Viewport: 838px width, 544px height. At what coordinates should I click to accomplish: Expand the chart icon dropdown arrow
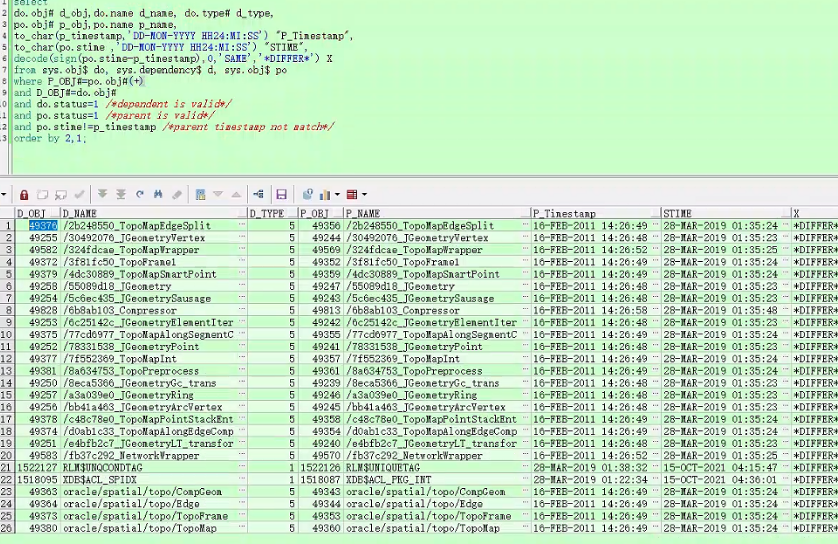[337, 195]
